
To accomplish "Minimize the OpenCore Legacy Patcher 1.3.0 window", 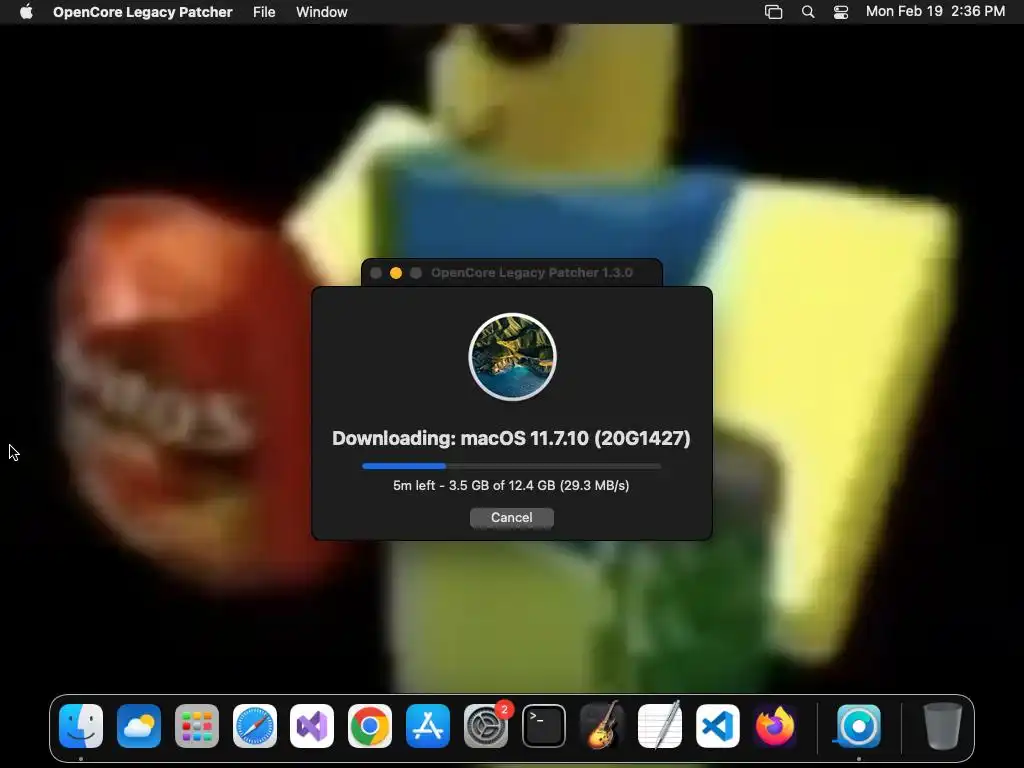I will coord(396,273).
